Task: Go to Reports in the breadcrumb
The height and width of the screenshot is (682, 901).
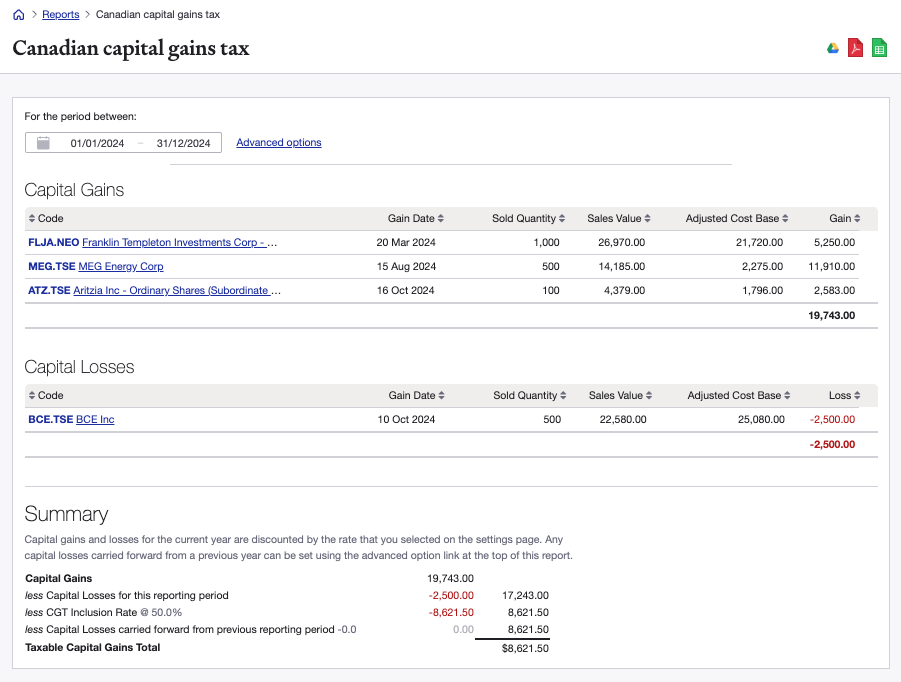Action: coord(60,15)
